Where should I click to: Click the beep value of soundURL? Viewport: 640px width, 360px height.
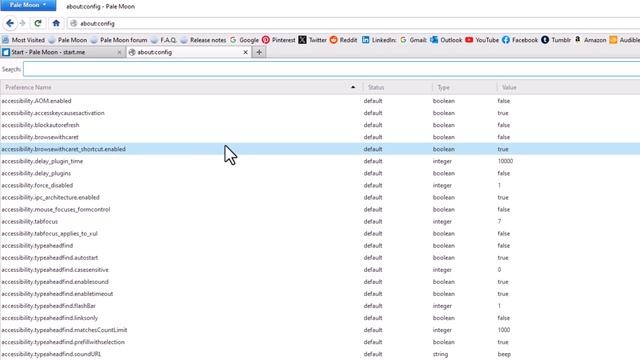(x=504, y=354)
